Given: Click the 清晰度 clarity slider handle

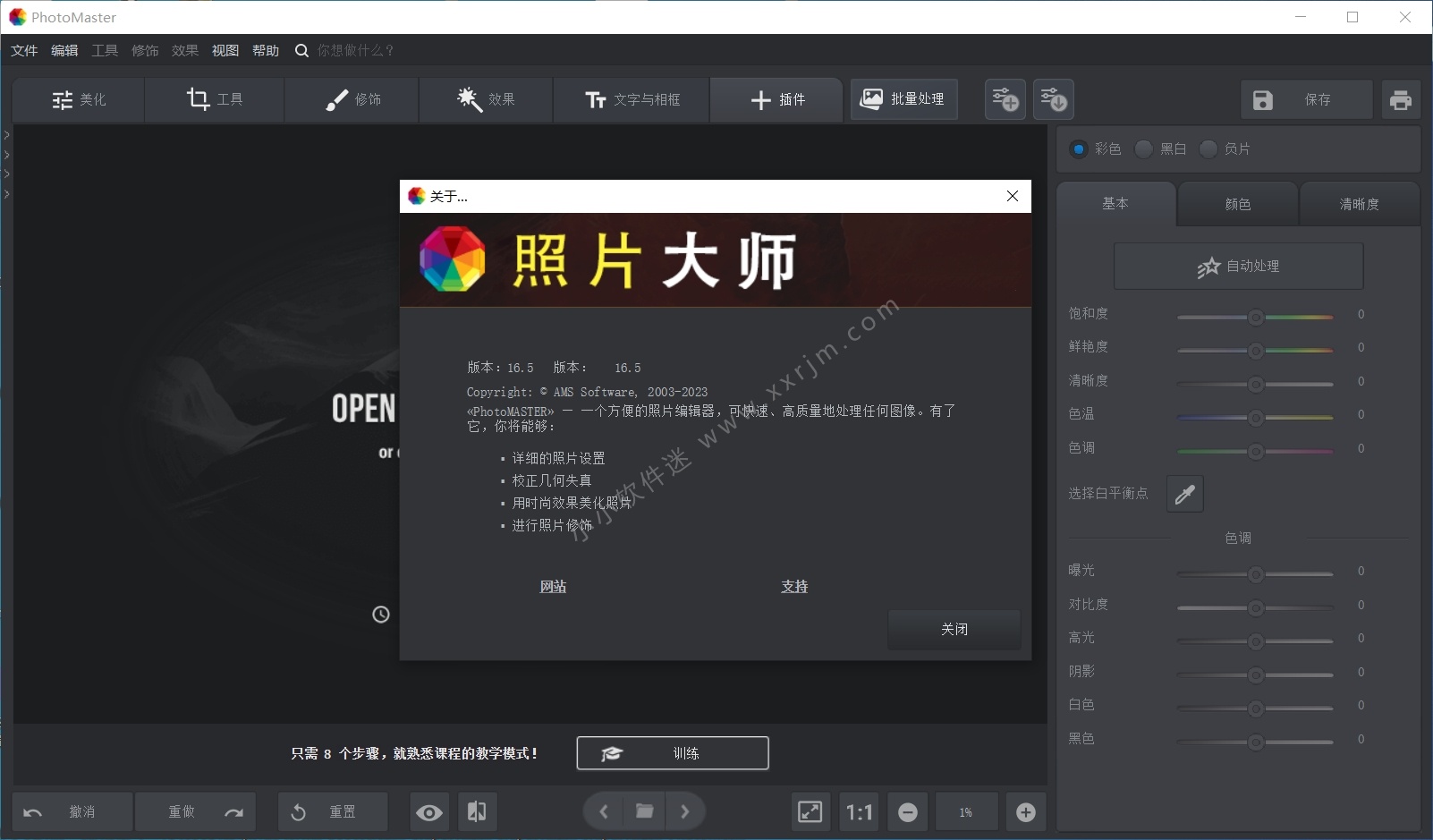Looking at the screenshot, I should click(1256, 384).
